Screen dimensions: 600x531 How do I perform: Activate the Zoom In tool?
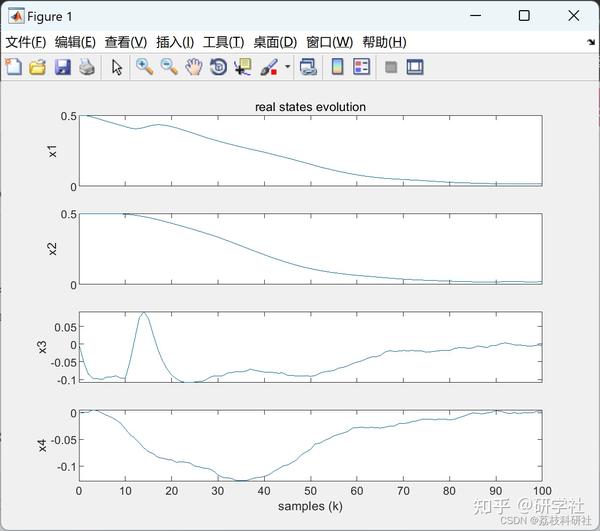(145, 67)
